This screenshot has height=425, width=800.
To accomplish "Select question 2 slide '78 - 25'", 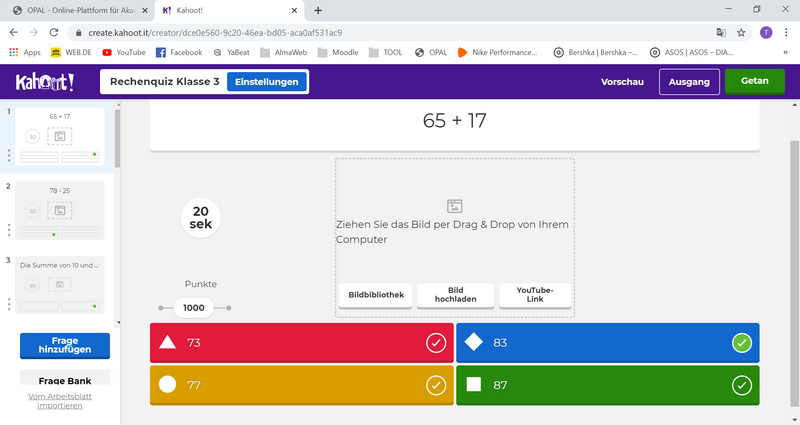I will tap(60, 210).
